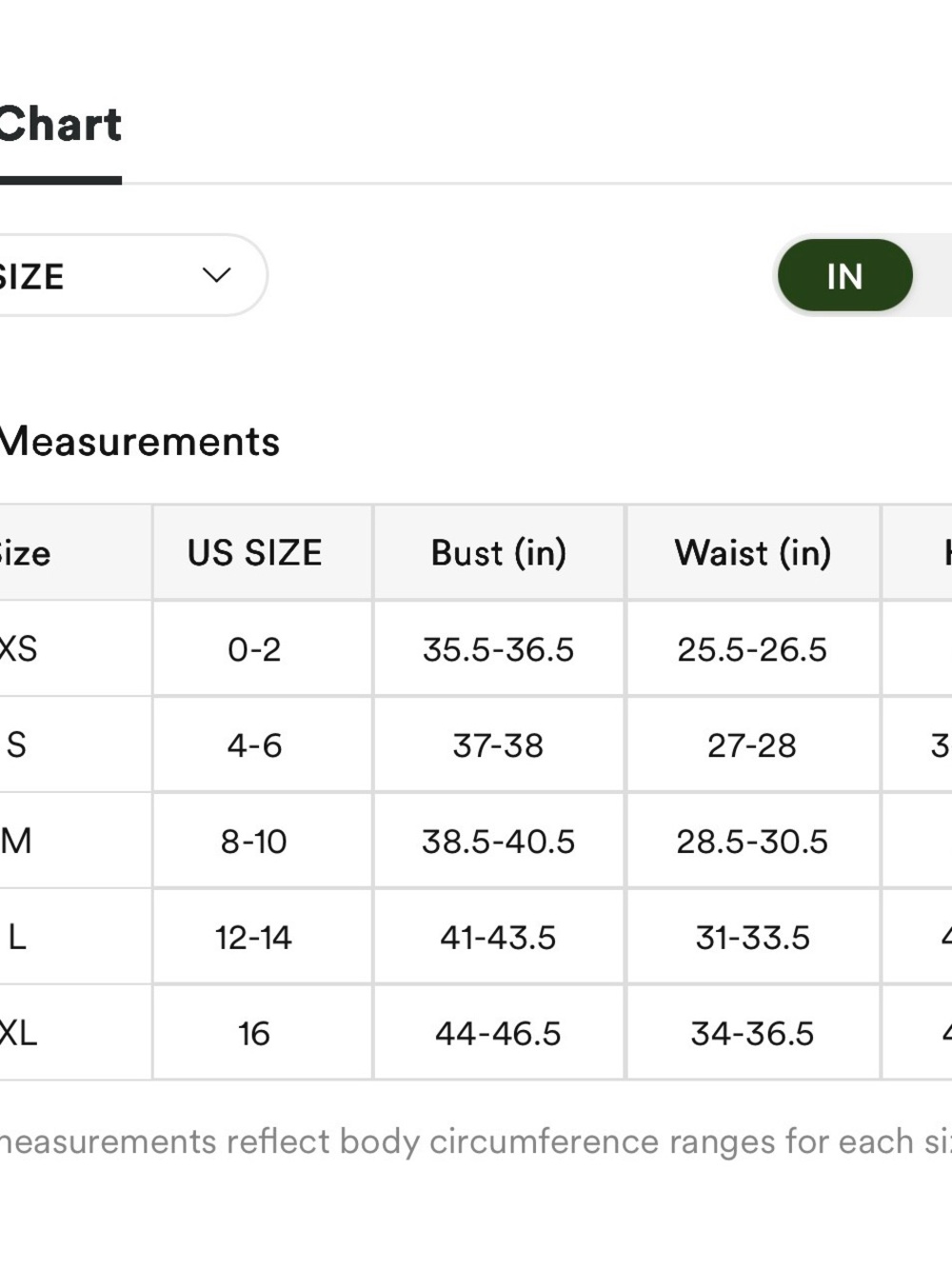The width and height of the screenshot is (952, 1269).
Task: Click the US SIZE column header
Action: (x=254, y=553)
